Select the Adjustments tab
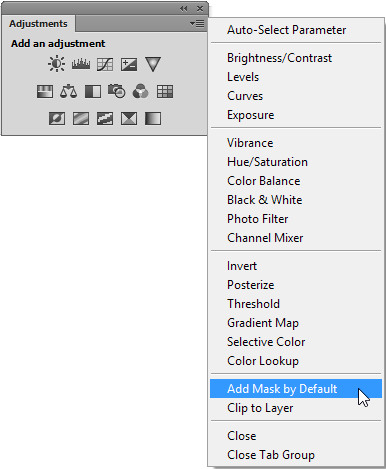Image resolution: width=386 pixels, height=469 pixels. (x=38, y=24)
